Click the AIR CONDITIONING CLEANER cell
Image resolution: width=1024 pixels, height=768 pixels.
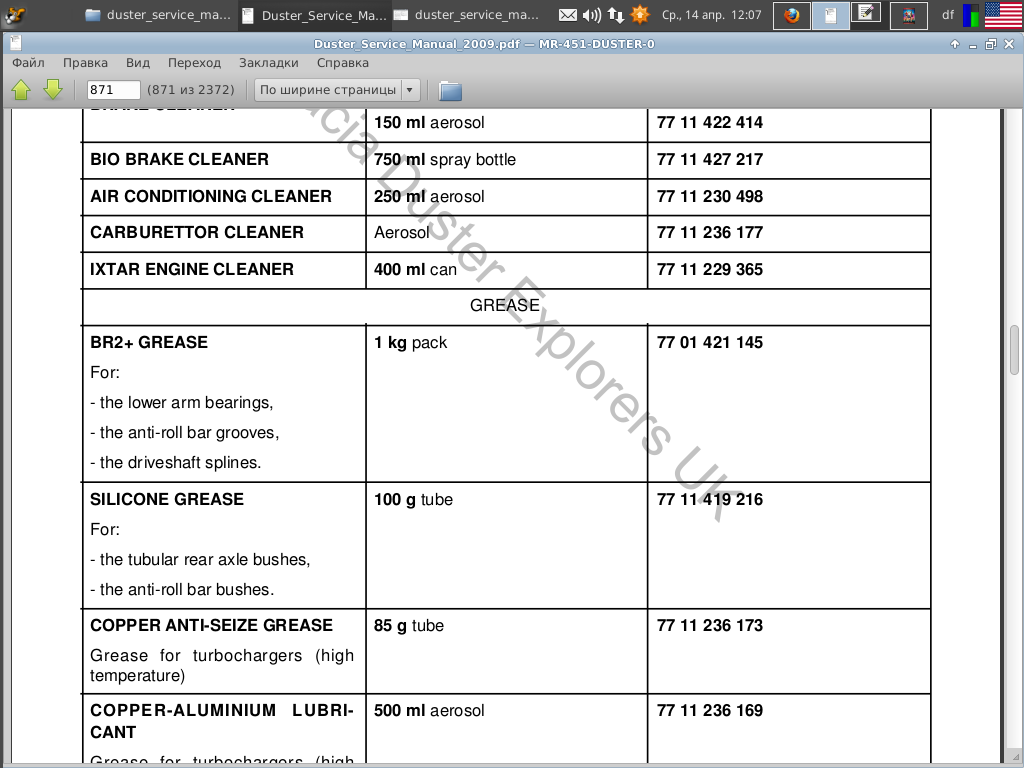[224, 197]
